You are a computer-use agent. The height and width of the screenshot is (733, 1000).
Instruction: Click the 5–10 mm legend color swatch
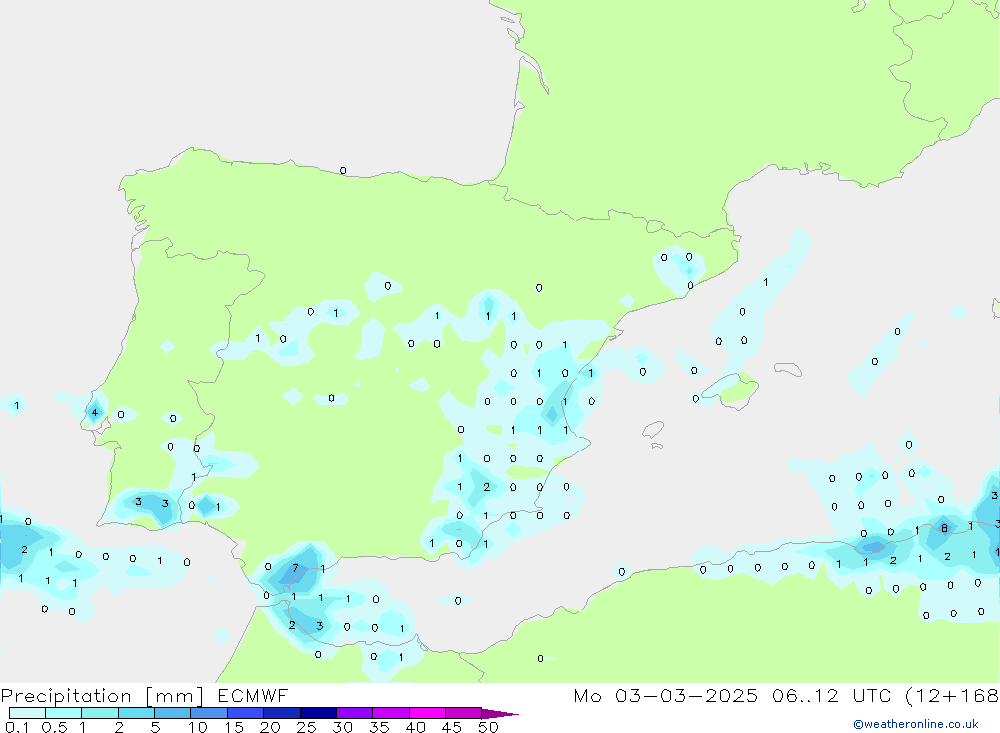click(x=172, y=713)
